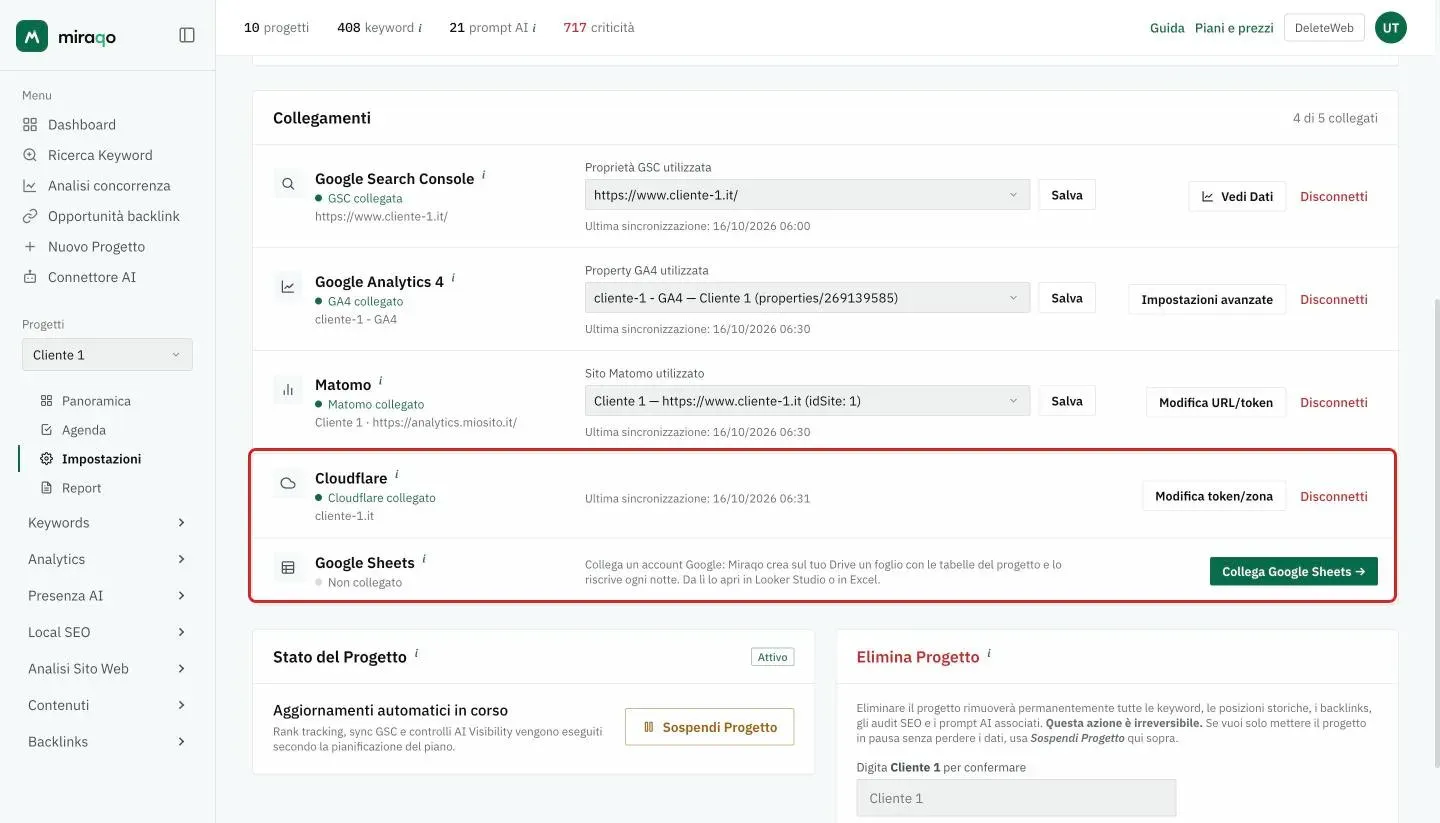Click info icon beside Matomo title
The height and width of the screenshot is (823, 1440).
pyautogui.click(x=381, y=380)
